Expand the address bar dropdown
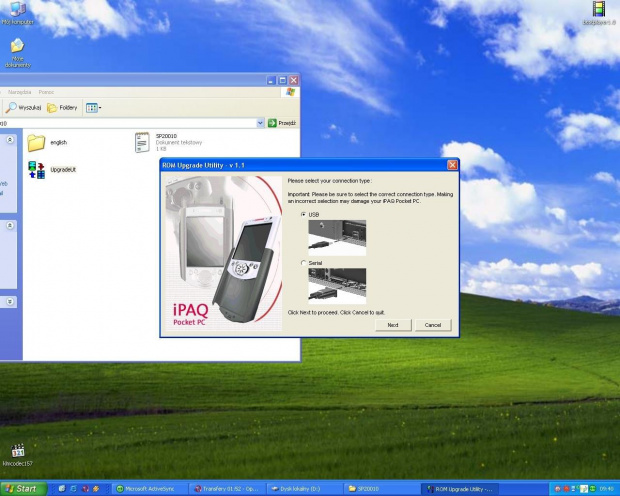The image size is (620, 496). (x=259, y=123)
